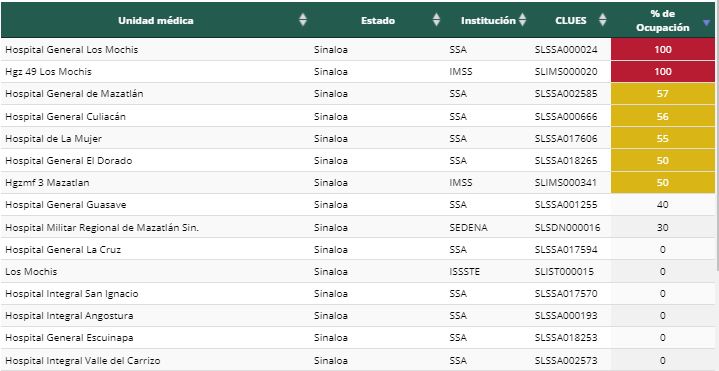The width and height of the screenshot is (719, 371).
Task: Select the Hospital General Los Mochis row
Action: point(358,50)
